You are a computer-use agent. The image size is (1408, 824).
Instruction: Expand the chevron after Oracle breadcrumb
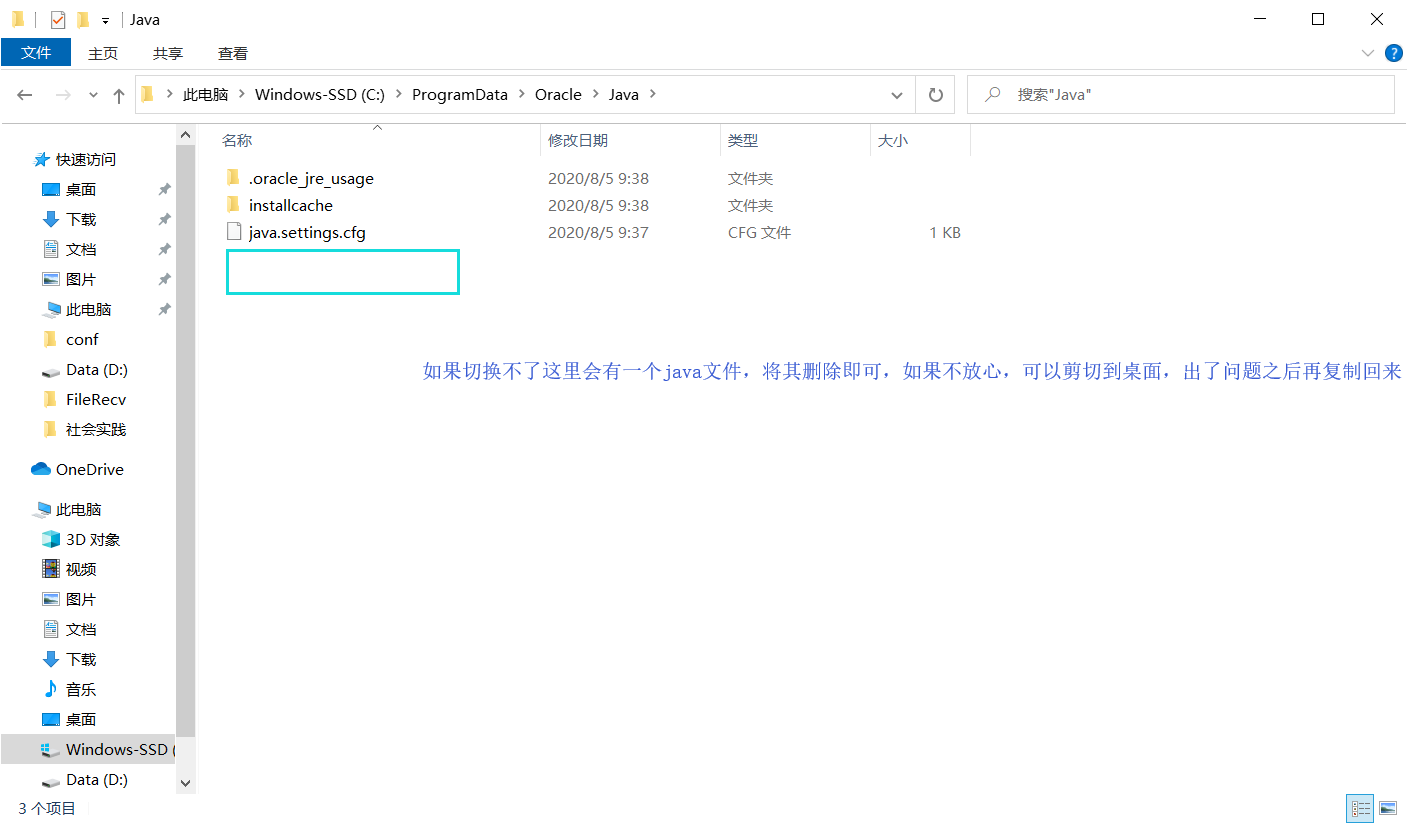point(595,94)
